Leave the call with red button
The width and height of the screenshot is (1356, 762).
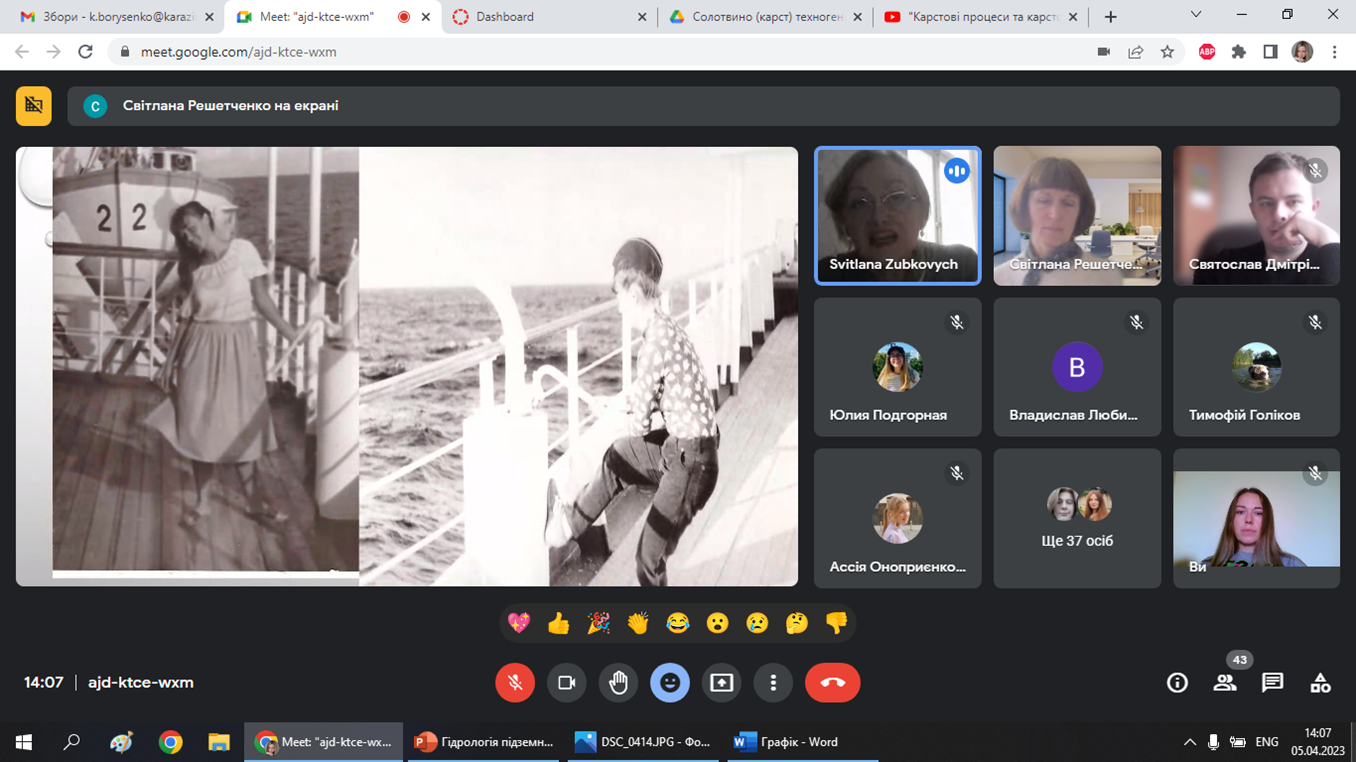pyautogui.click(x=832, y=683)
